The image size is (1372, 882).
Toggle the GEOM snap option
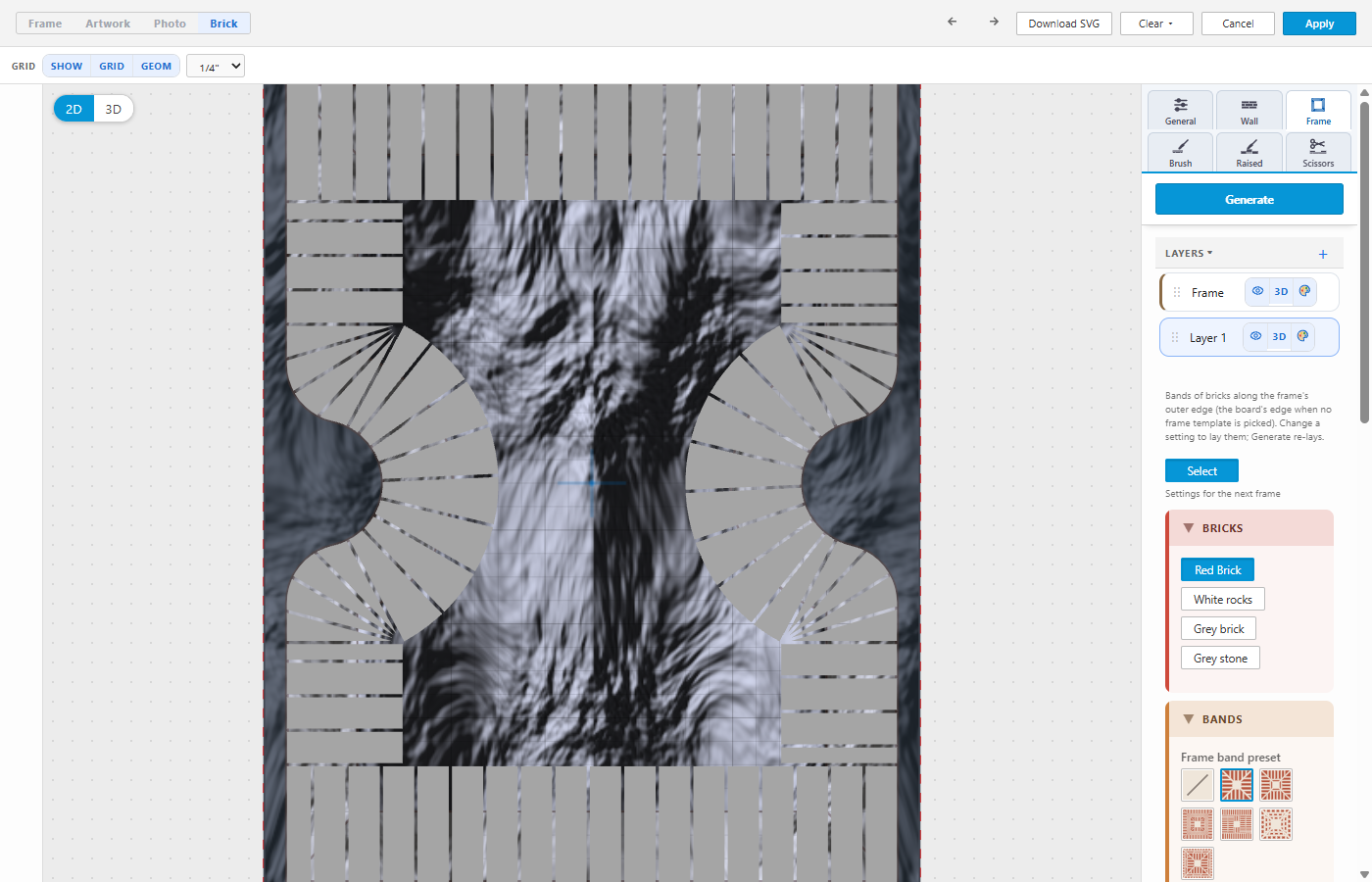coord(157,66)
